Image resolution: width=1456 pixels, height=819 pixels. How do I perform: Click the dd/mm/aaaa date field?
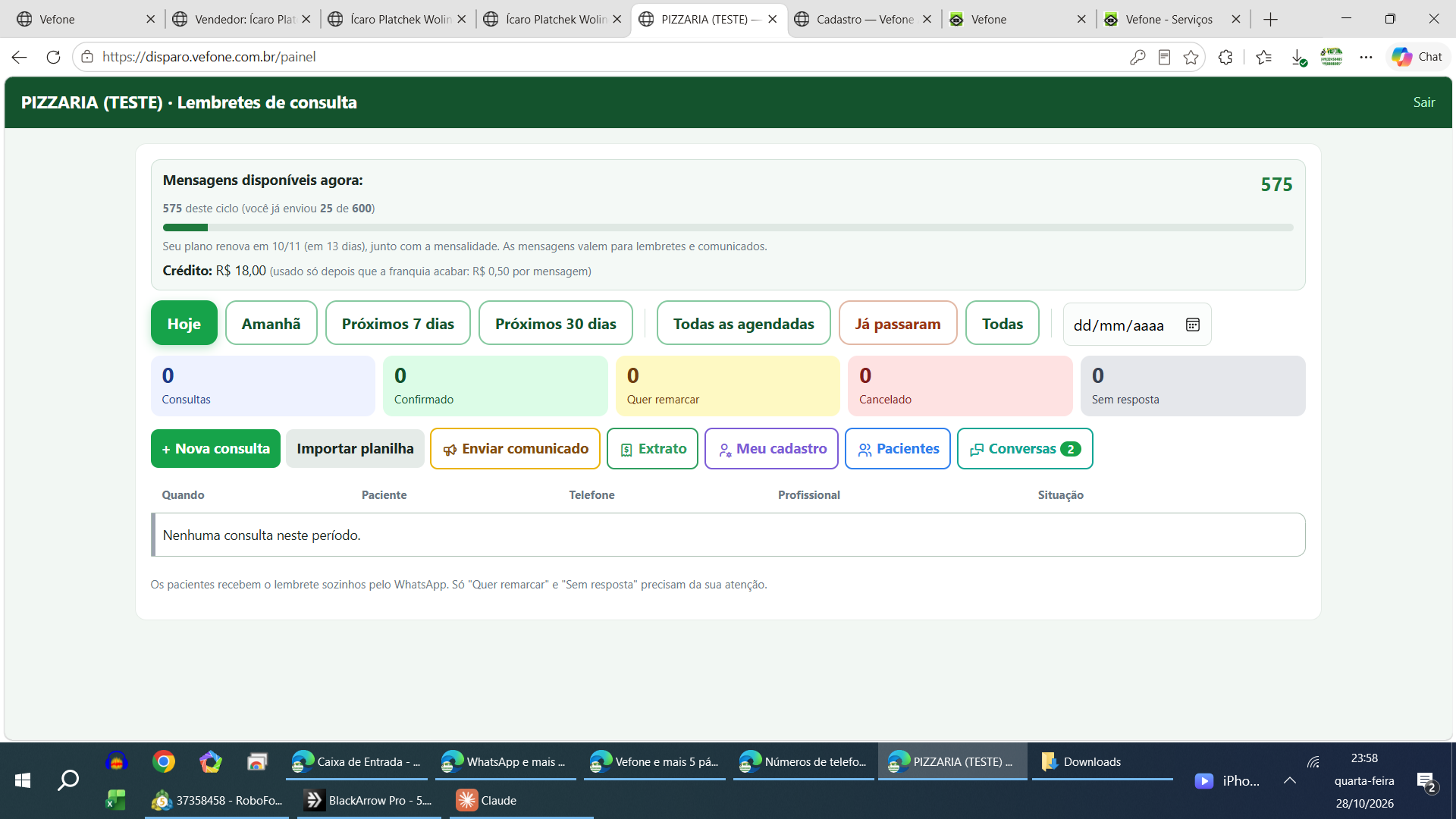(x=1137, y=325)
